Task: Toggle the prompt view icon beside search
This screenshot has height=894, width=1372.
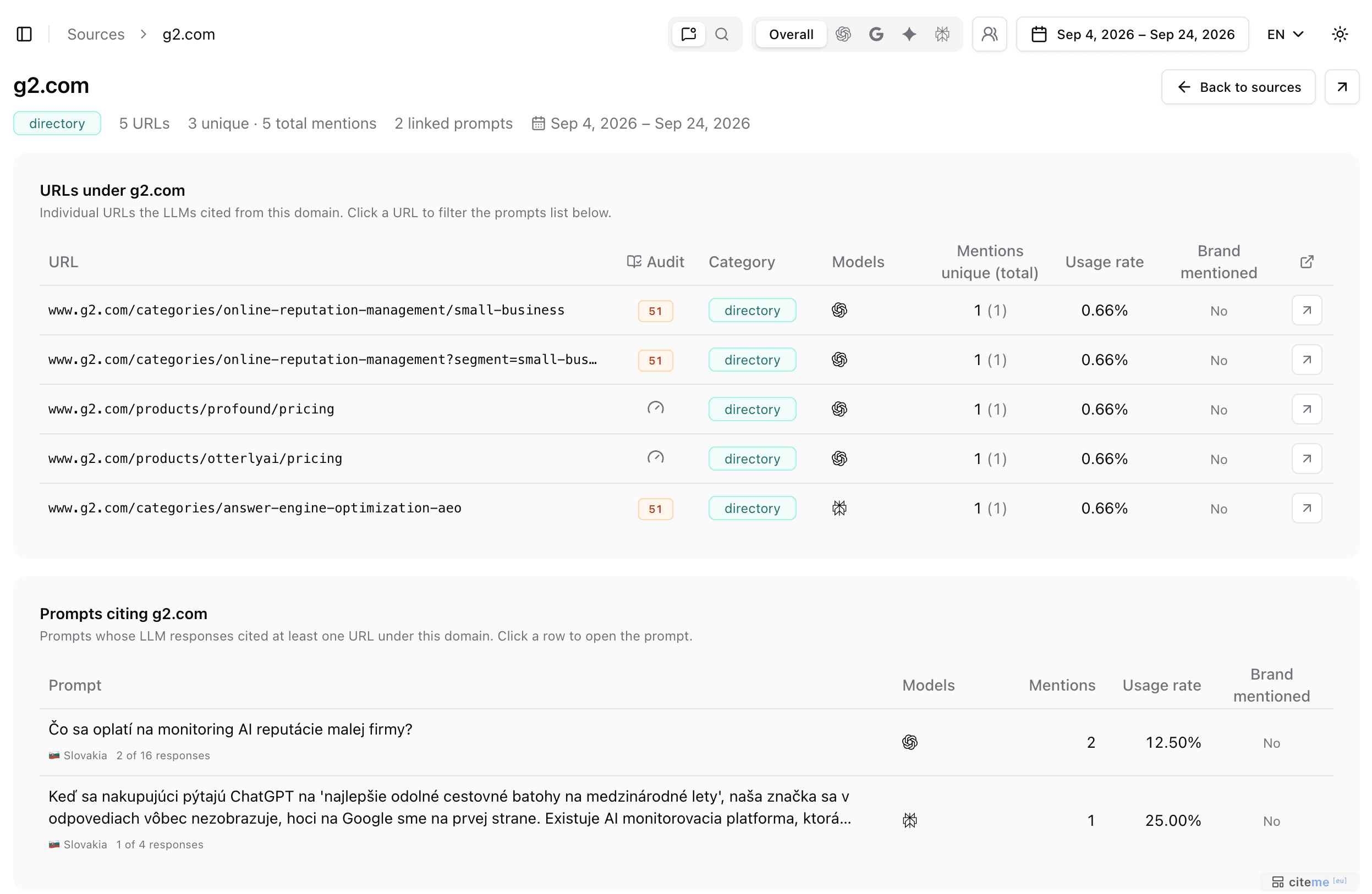Action: [x=689, y=34]
